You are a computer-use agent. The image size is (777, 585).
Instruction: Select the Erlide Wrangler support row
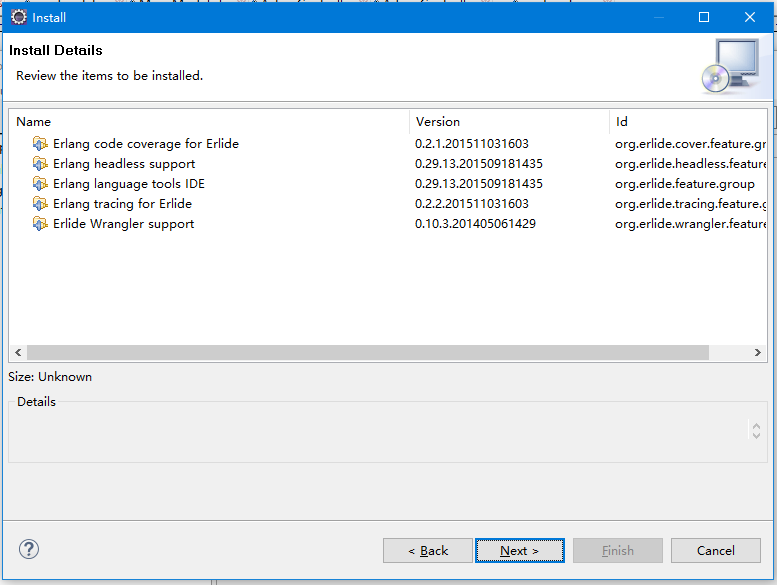pyautogui.click(x=388, y=224)
